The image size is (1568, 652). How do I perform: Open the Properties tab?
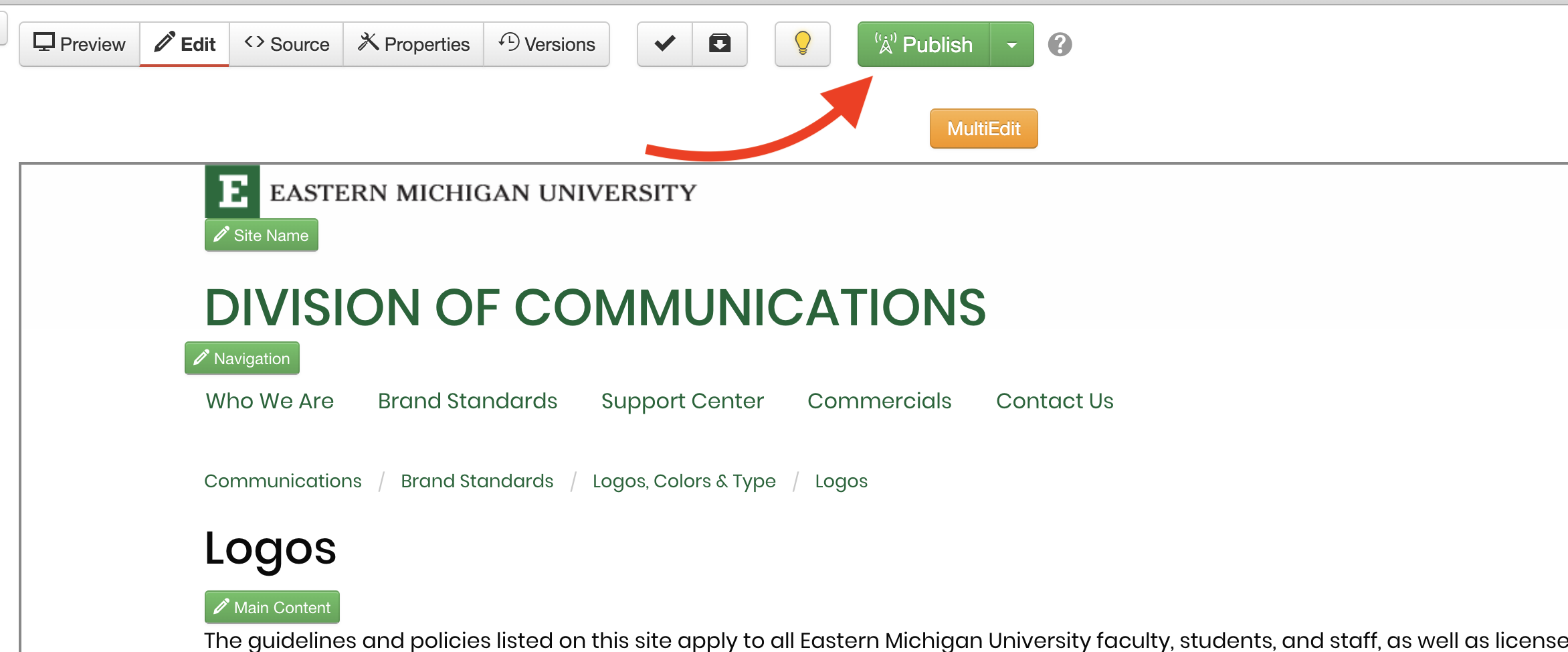(x=413, y=44)
